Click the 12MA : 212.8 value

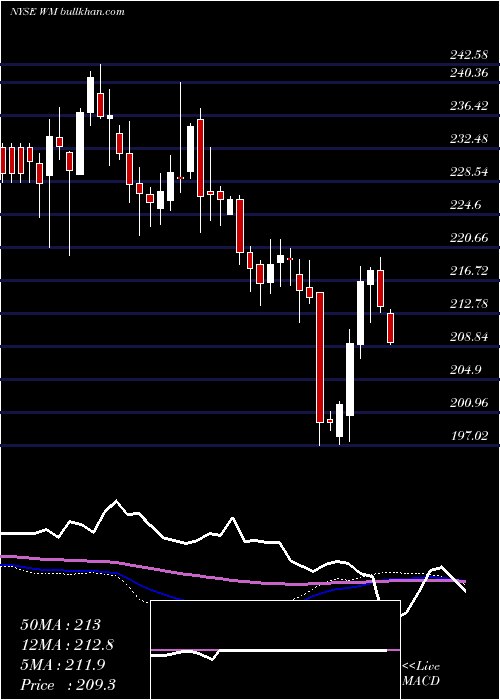[x=67, y=645]
